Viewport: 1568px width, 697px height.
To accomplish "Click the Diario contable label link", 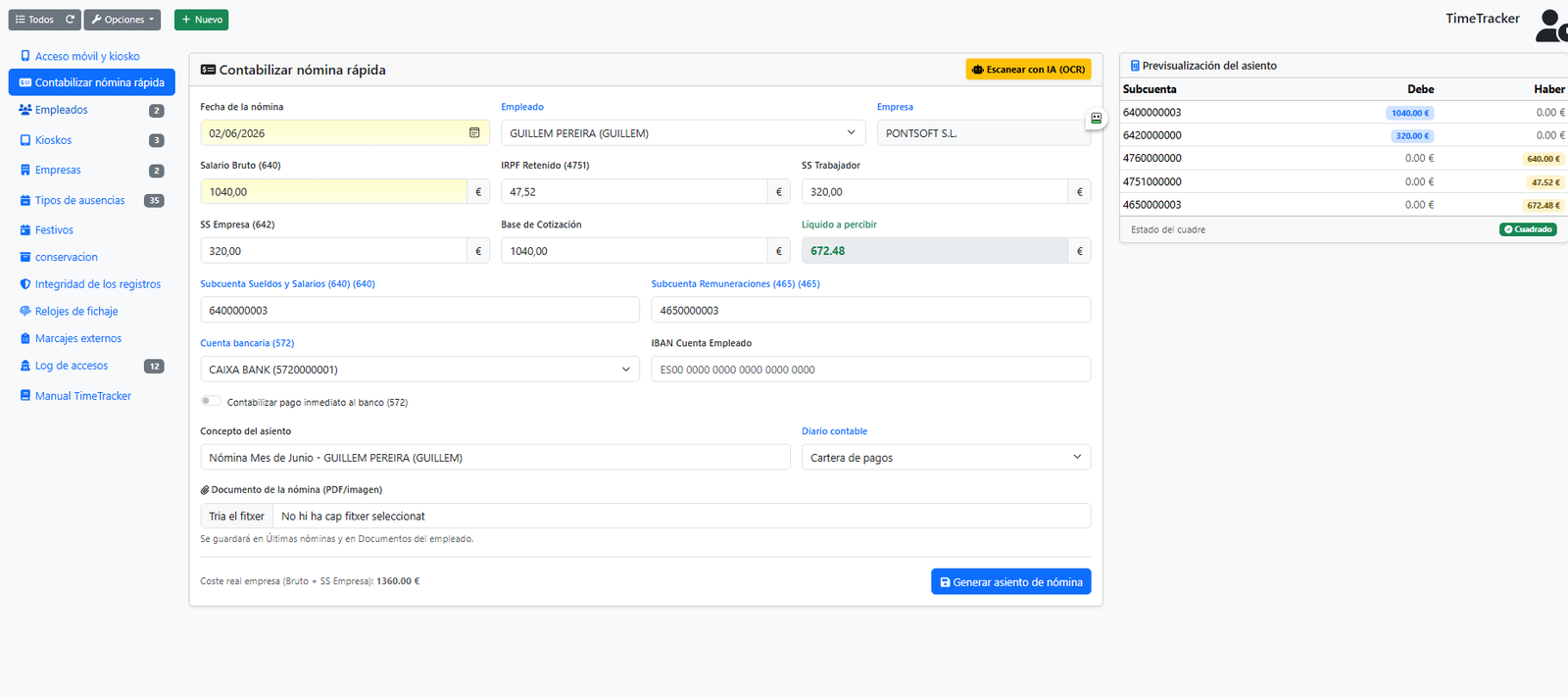I will [x=834, y=431].
